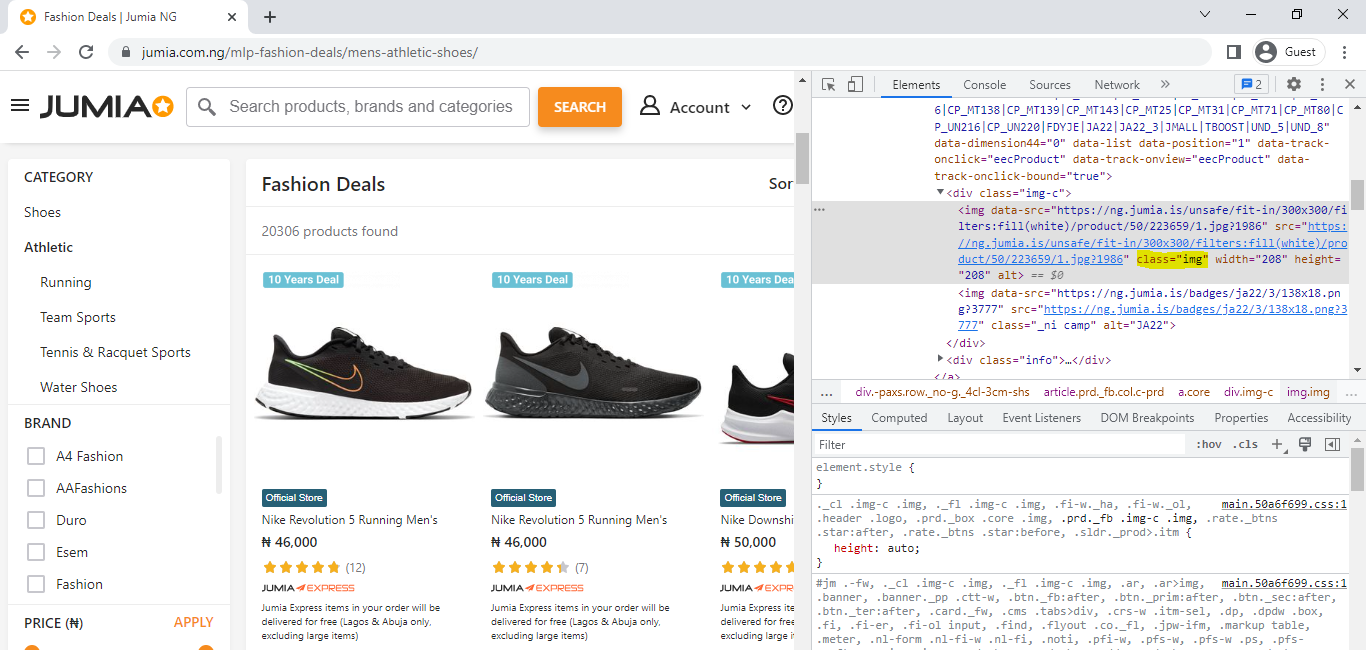1366x650 pixels.
Task: Select article.prd._fb.col.c-prd breadcrumb item
Action: point(1104,393)
